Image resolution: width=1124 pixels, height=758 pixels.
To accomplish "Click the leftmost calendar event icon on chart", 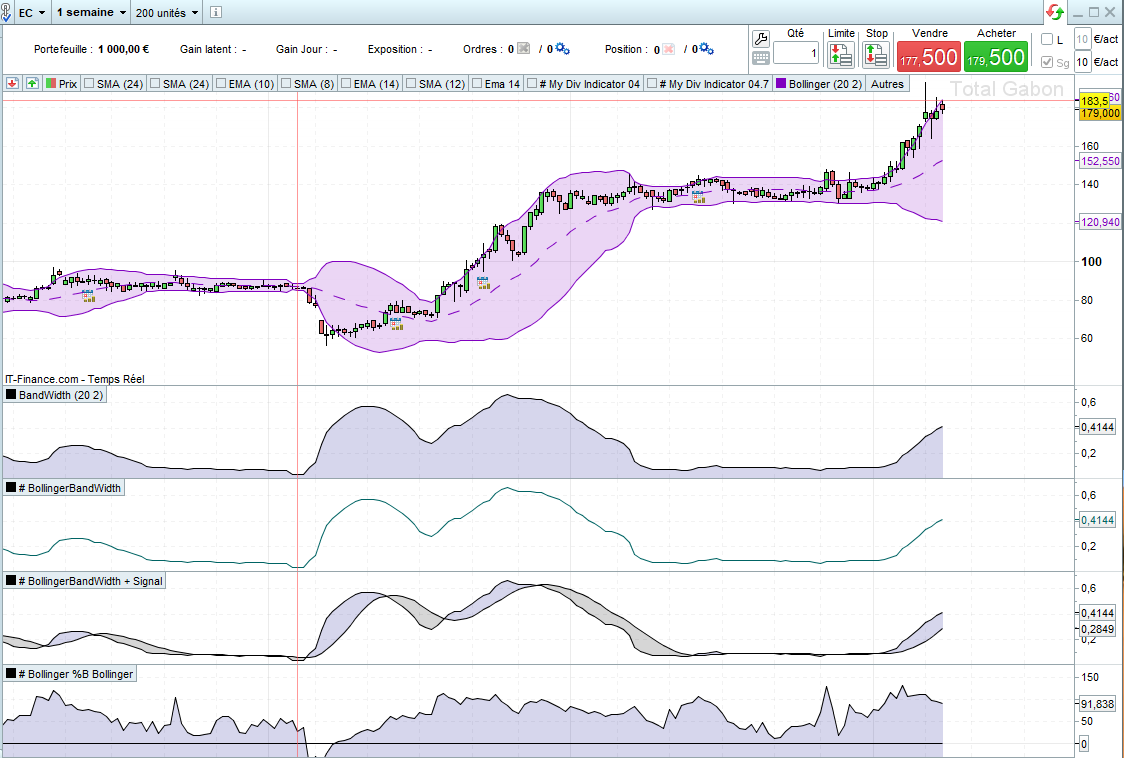I will [87, 295].
